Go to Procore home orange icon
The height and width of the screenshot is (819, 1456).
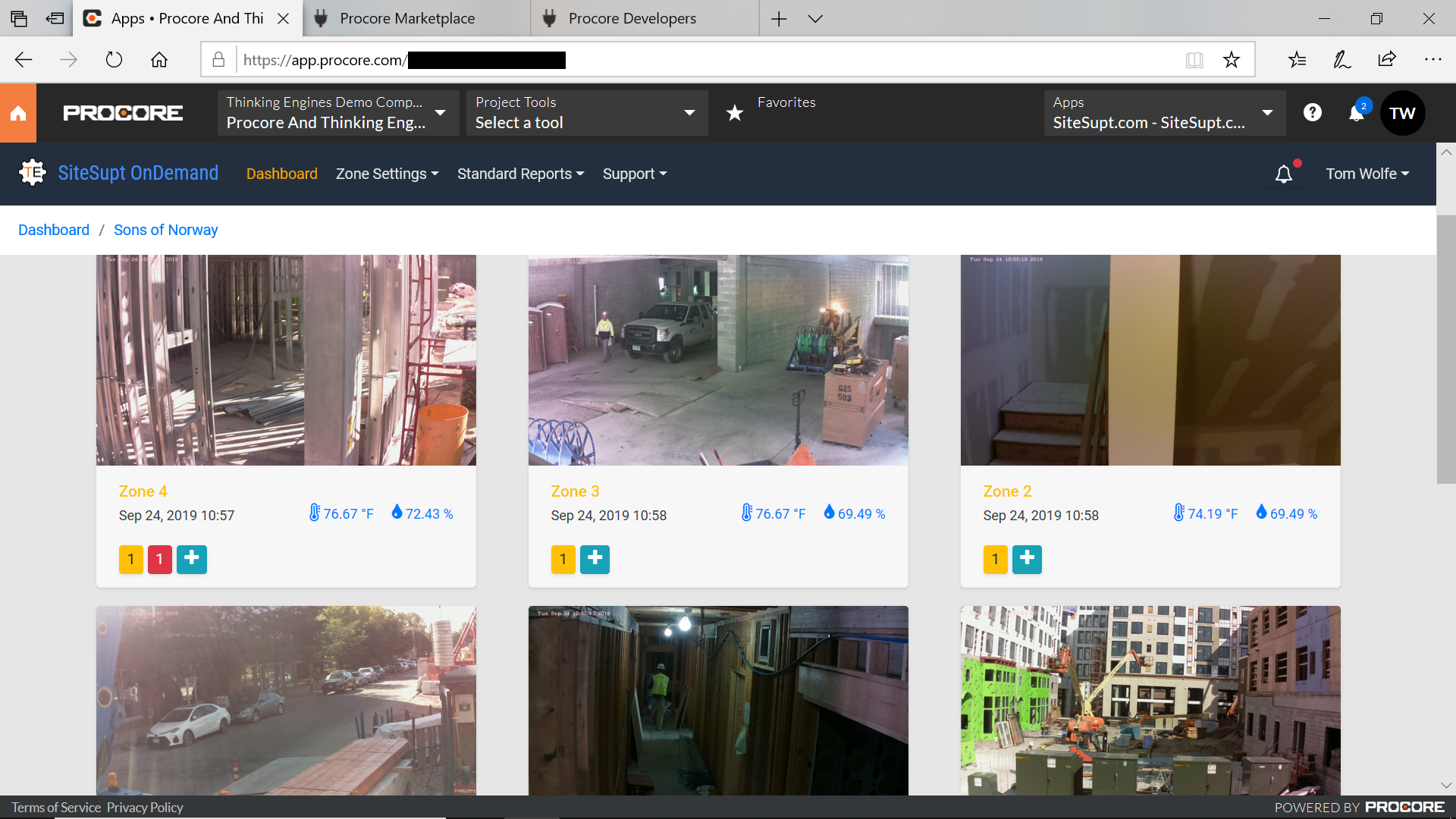click(x=18, y=113)
